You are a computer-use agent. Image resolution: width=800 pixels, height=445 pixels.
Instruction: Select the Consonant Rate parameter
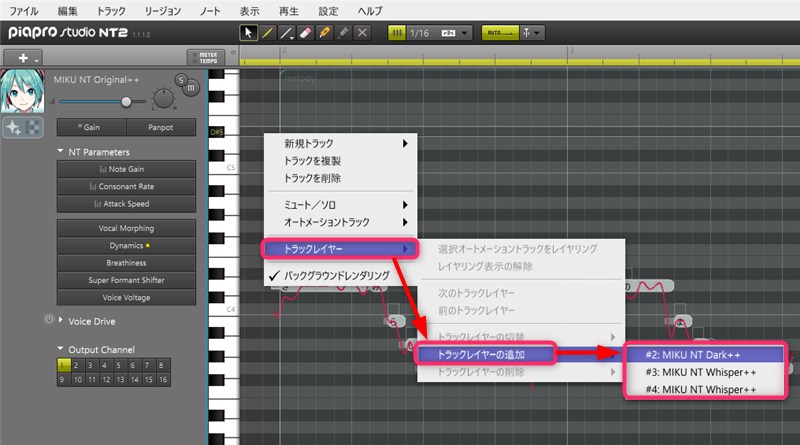coord(126,186)
